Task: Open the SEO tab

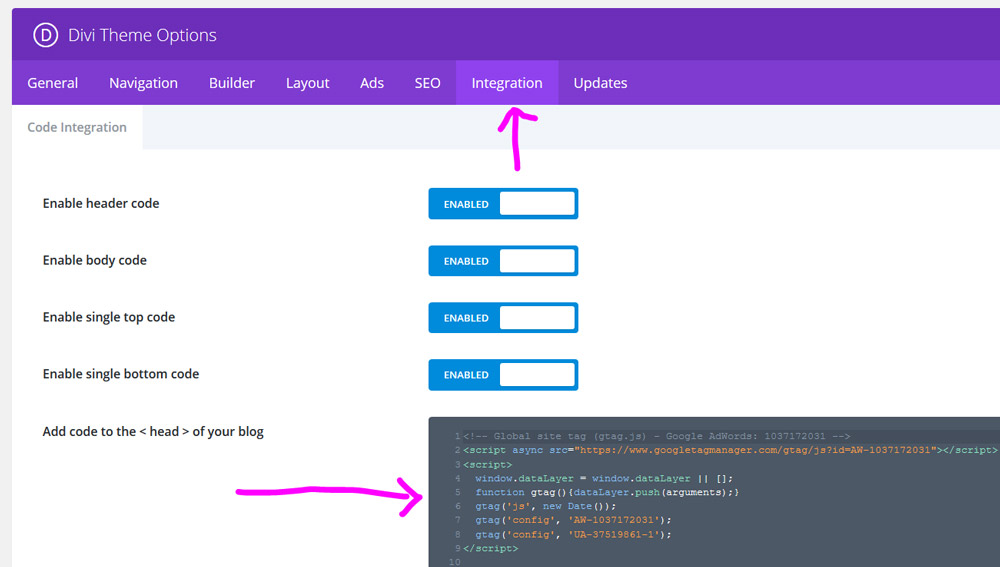Action: (x=427, y=83)
